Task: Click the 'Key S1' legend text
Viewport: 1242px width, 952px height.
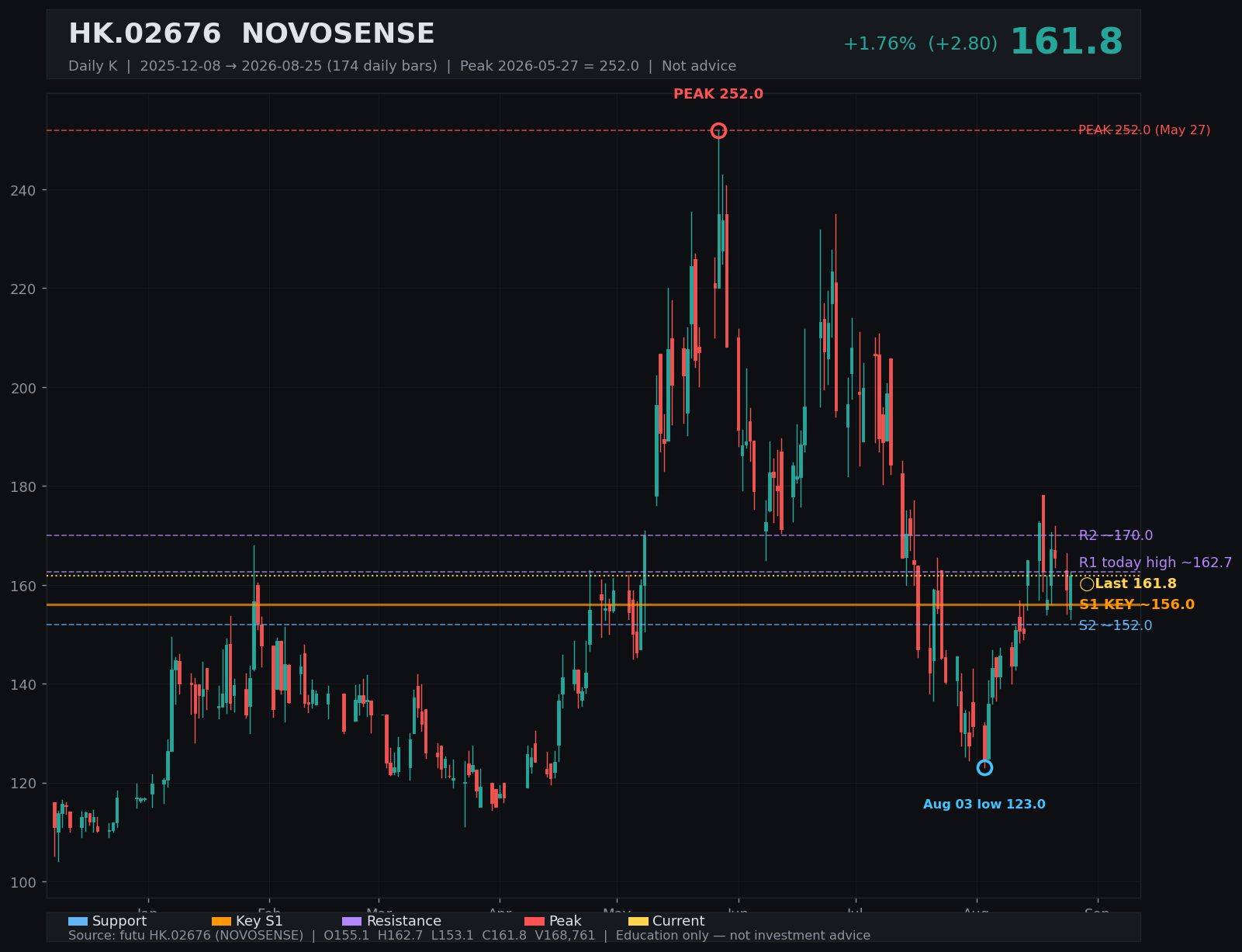Action: [259, 921]
